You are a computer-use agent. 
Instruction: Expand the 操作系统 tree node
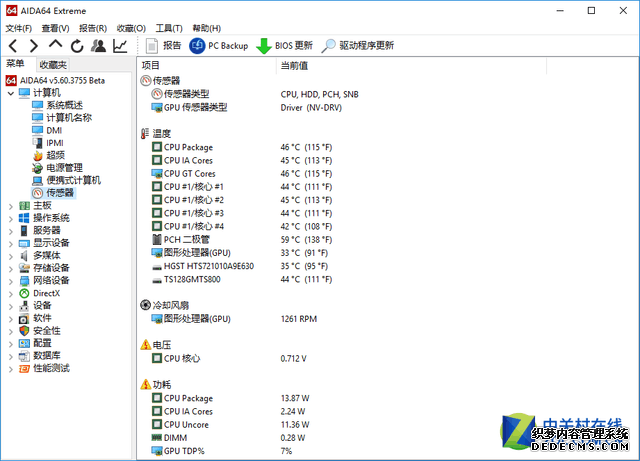11,219
